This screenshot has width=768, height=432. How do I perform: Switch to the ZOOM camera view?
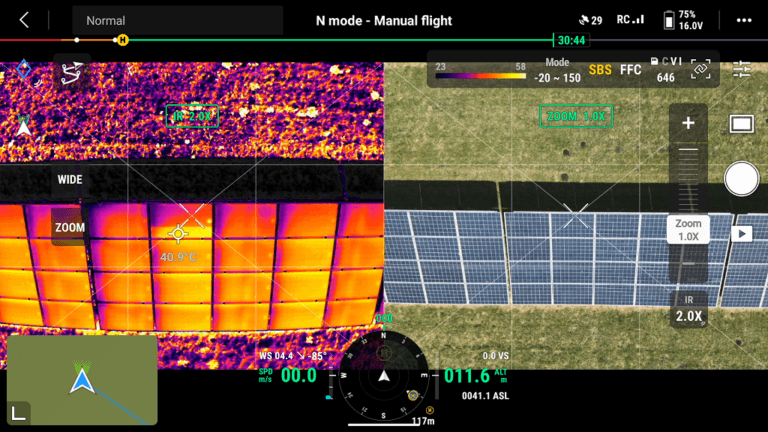tap(70, 228)
